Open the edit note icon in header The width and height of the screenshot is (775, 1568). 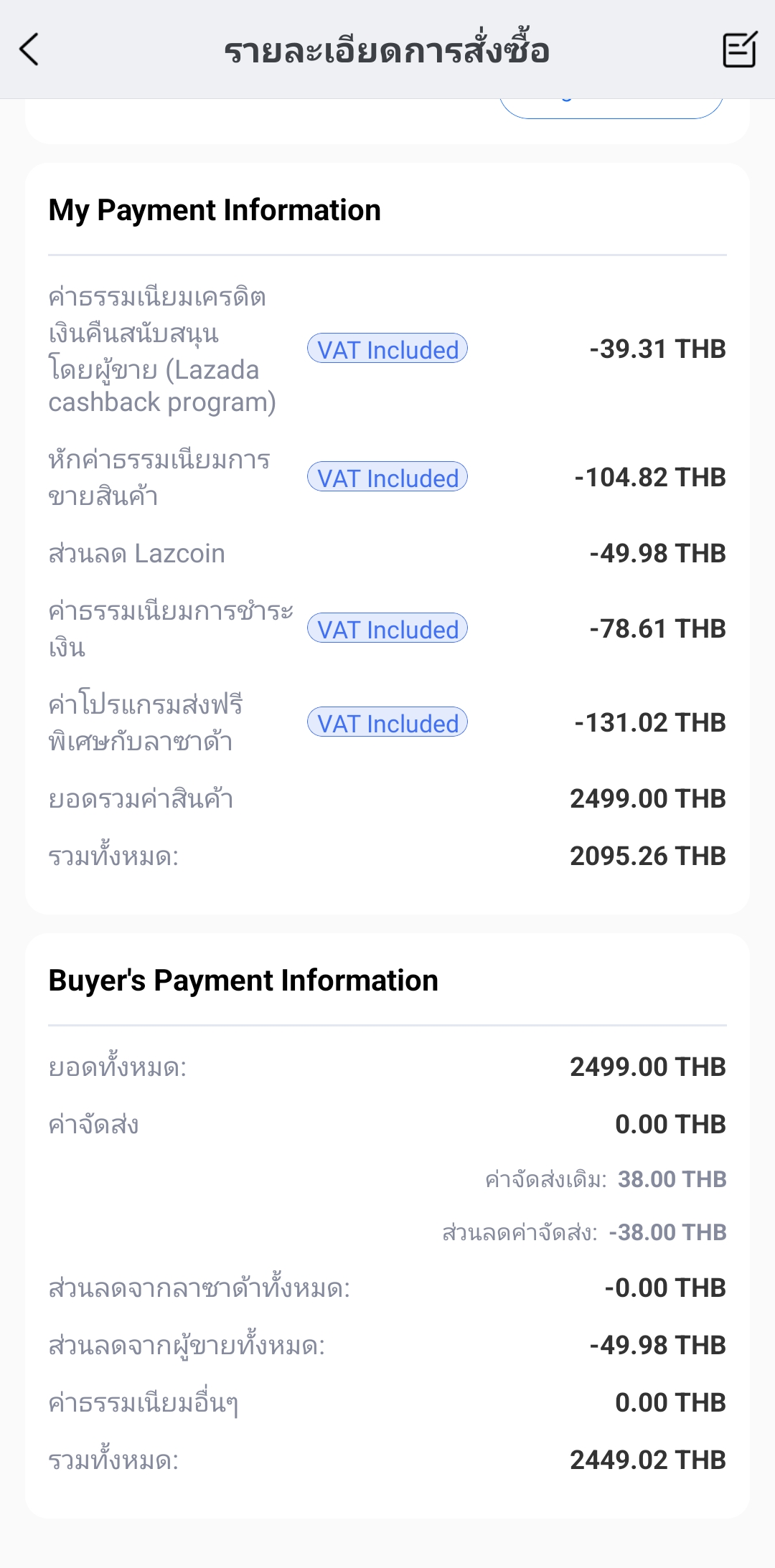[739, 49]
